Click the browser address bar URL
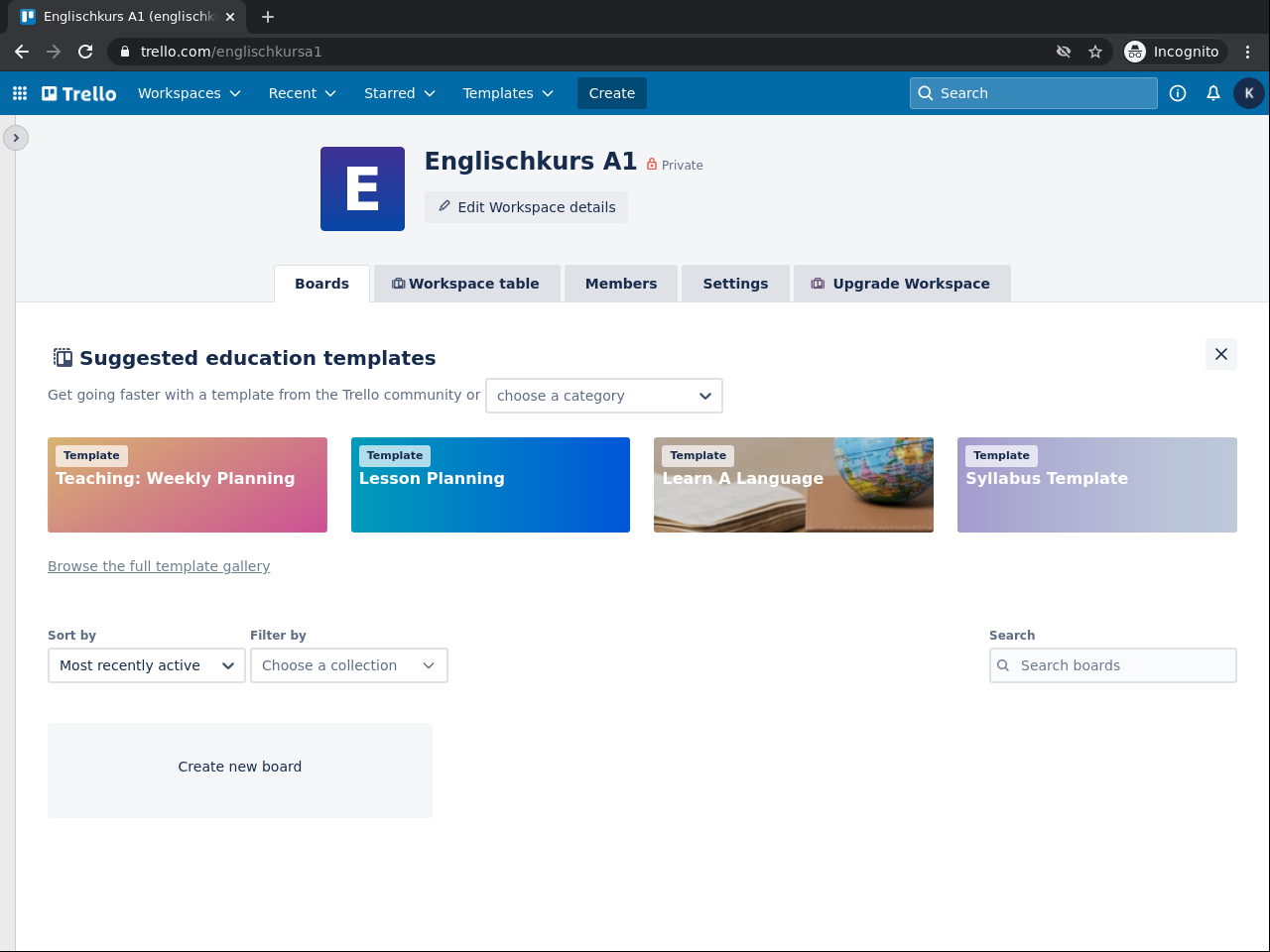Viewport: 1270px width, 952px height. [x=231, y=52]
